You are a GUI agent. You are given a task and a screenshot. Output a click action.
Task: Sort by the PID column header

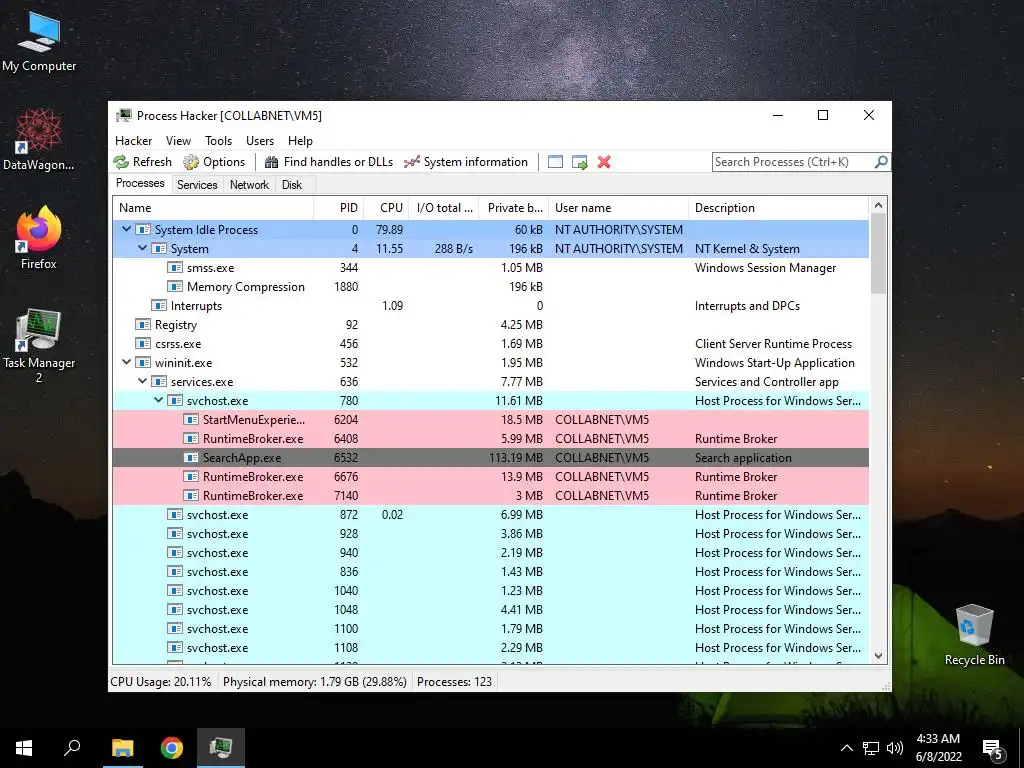pyautogui.click(x=339, y=208)
